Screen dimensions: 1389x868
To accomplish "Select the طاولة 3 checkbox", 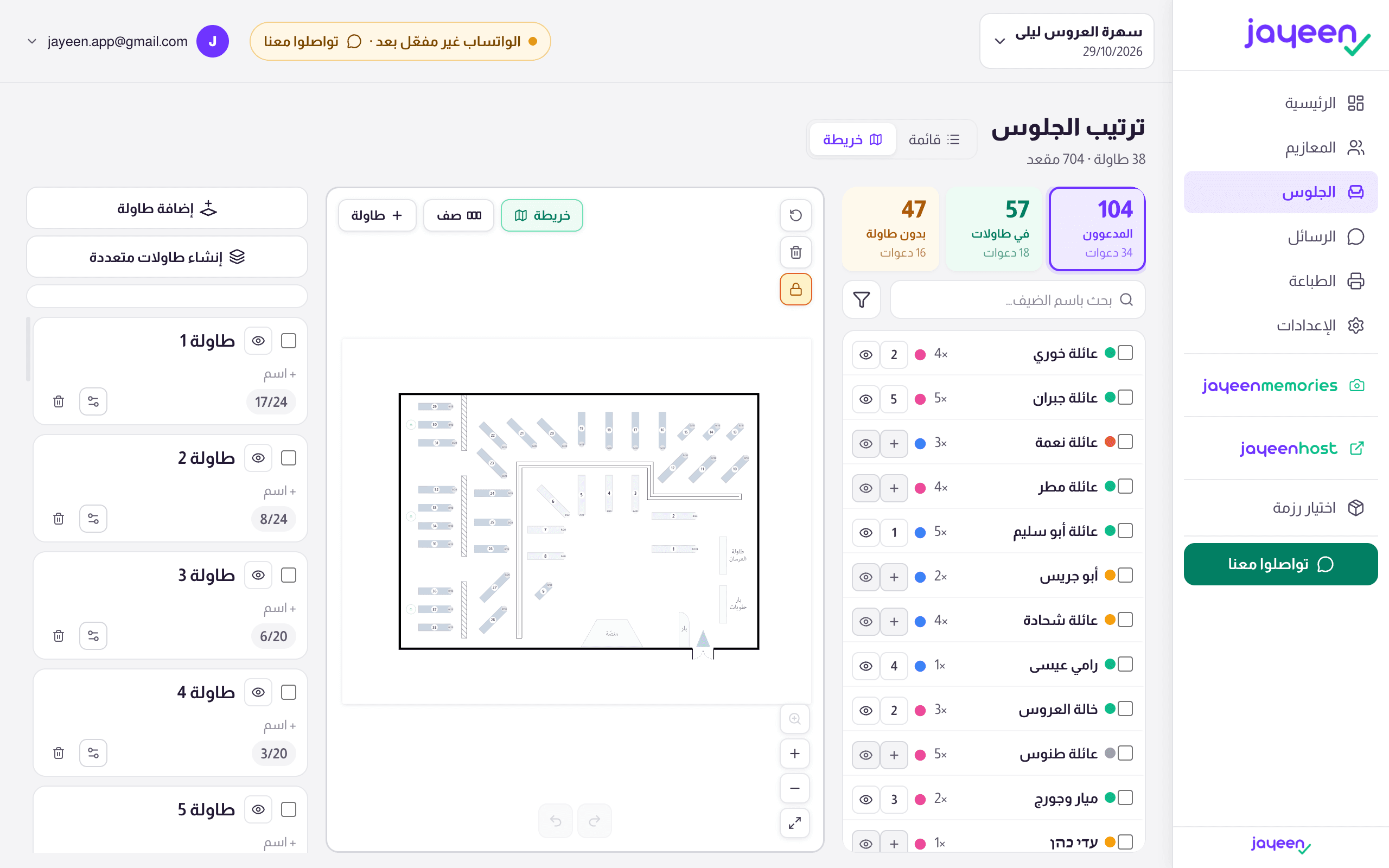I will pyautogui.click(x=288, y=575).
